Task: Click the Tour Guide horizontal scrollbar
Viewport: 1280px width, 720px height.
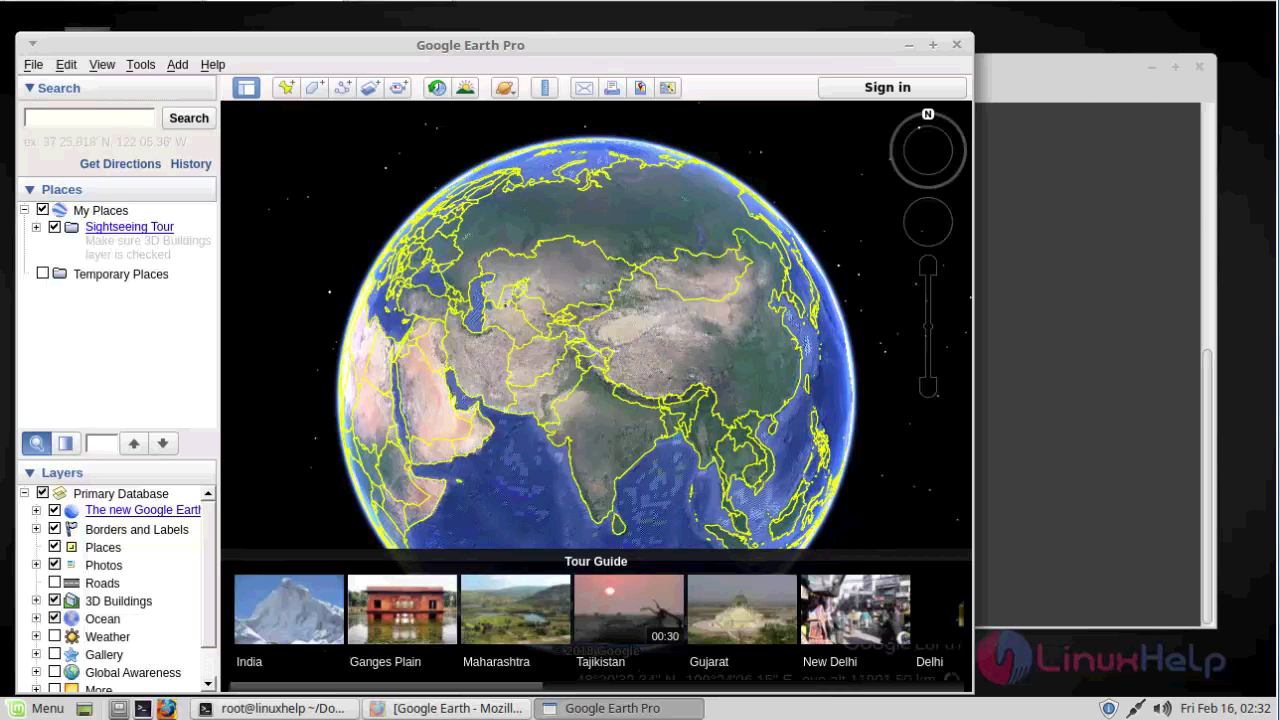Action: 386,686
